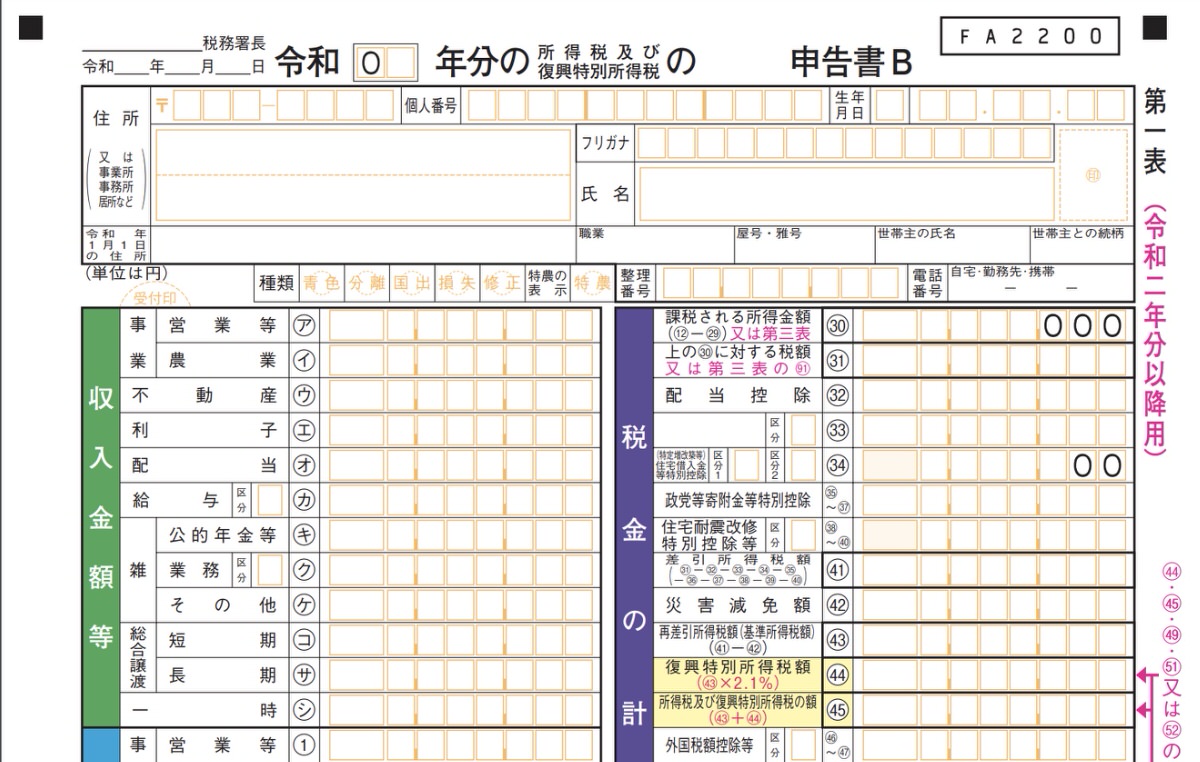Click the 屋号・雅号 field
This screenshot has height=762, width=1200.
click(804, 244)
